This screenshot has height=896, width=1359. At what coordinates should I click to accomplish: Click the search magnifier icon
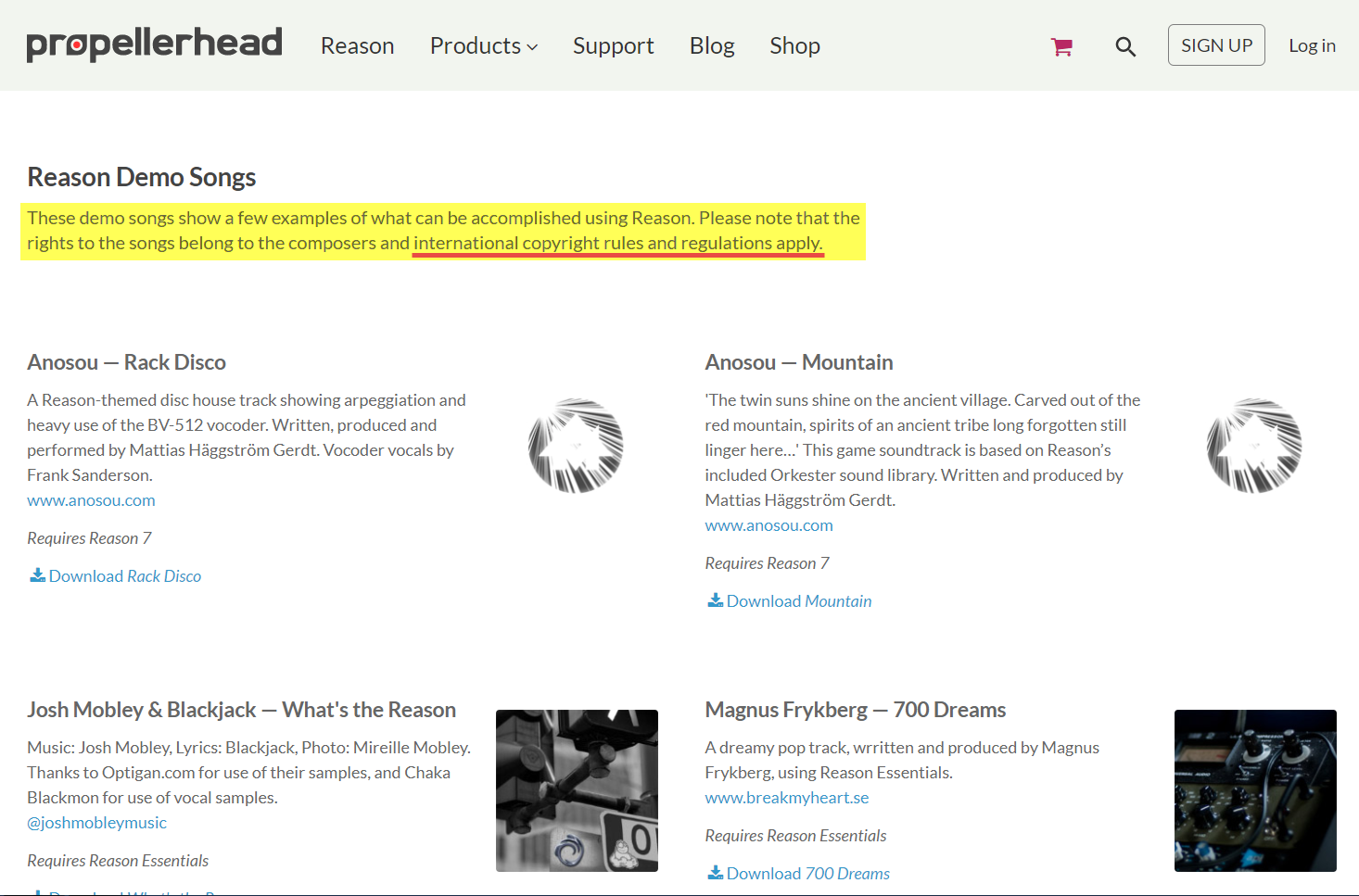[1125, 46]
